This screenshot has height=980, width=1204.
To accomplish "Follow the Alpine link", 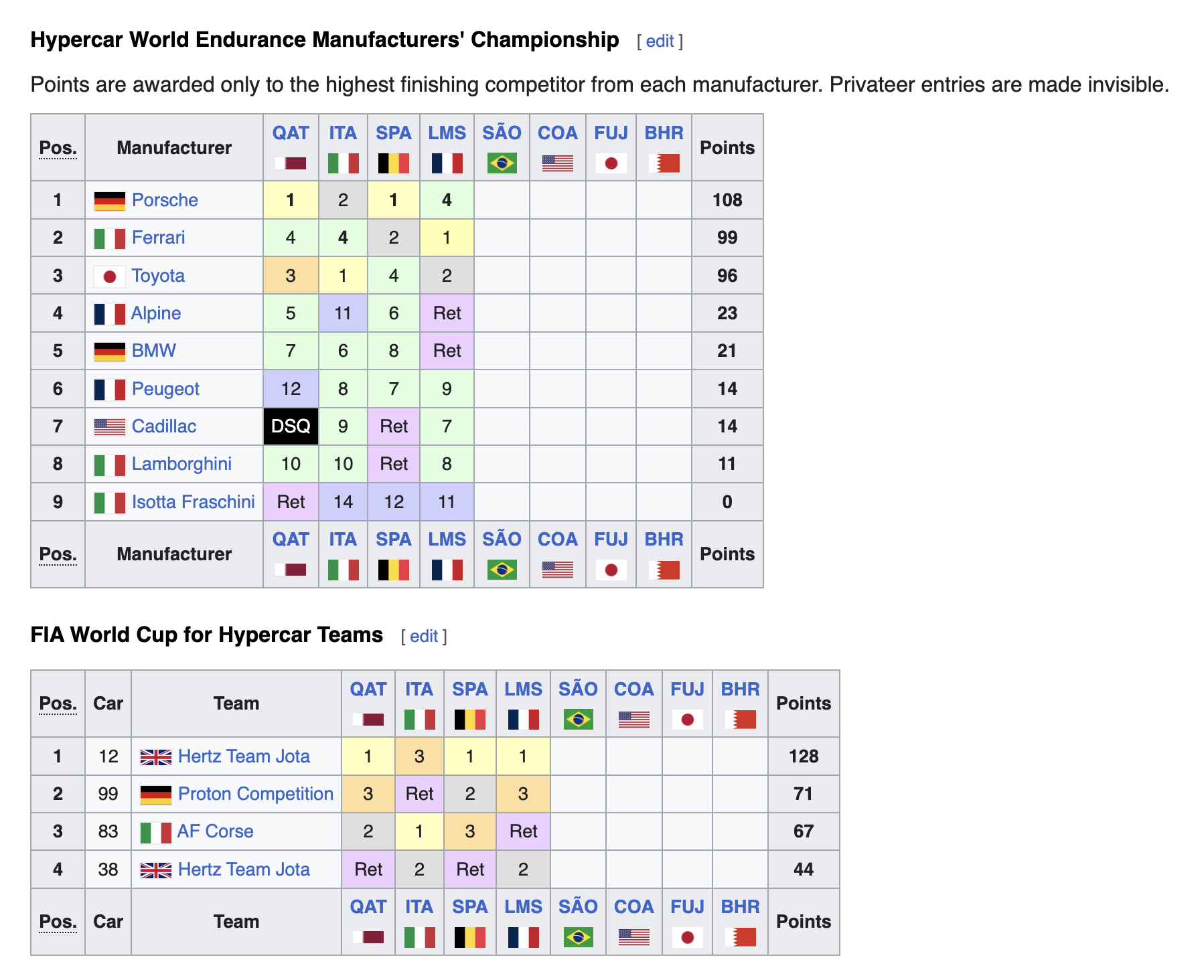I will click(x=156, y=313).
